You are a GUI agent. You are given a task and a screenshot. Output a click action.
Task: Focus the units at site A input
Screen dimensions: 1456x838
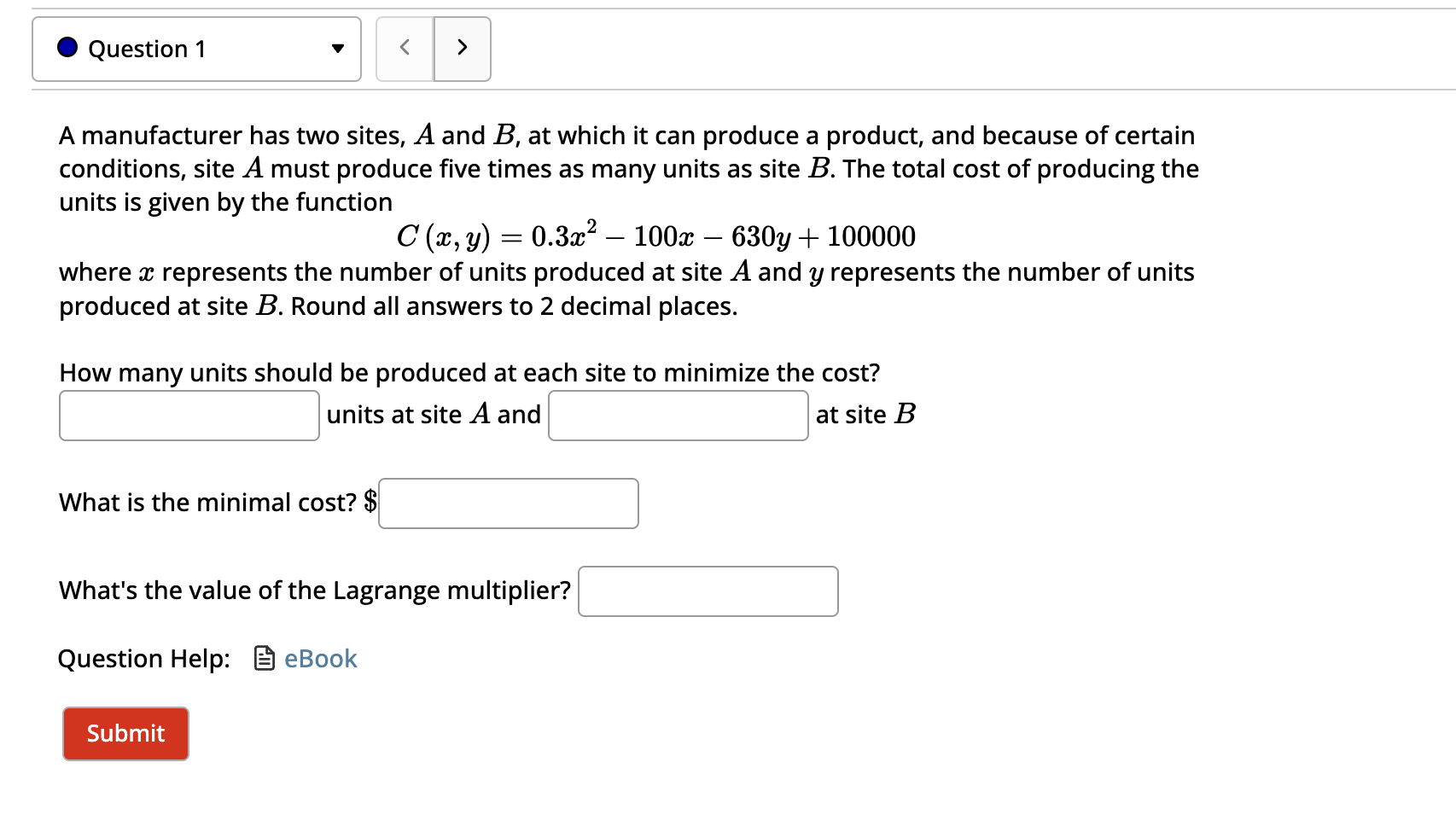[x=189, y=416]
